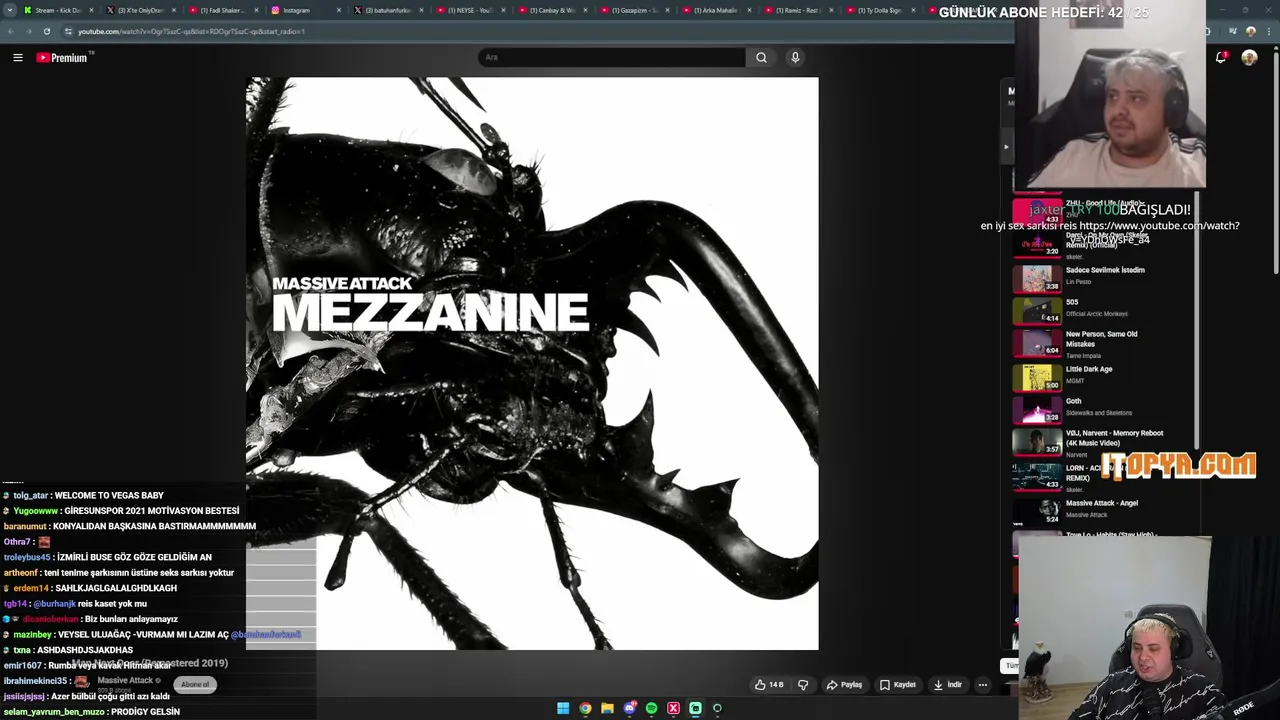Switch to the Gazapizm tab

click(x=634, y=10)
